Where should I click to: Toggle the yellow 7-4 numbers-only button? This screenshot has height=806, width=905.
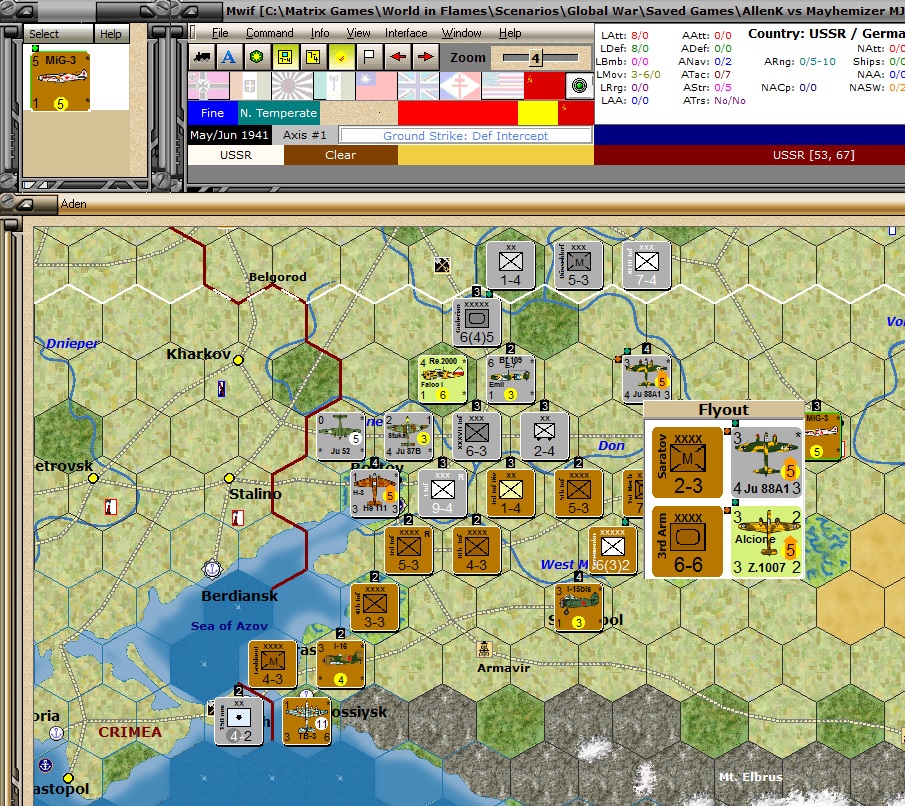tap(313, 57)
